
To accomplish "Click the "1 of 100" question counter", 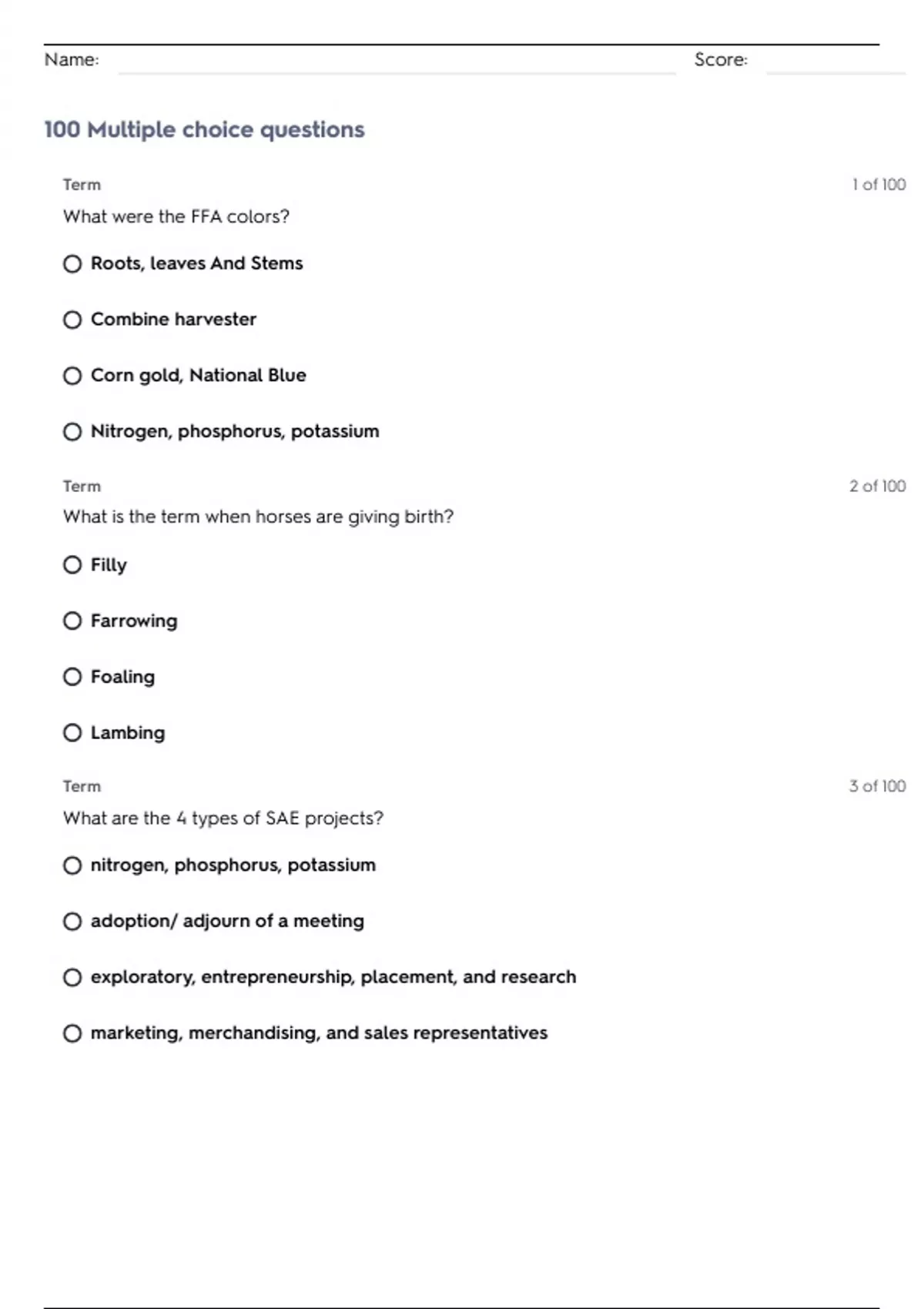I will pos(879,185).
